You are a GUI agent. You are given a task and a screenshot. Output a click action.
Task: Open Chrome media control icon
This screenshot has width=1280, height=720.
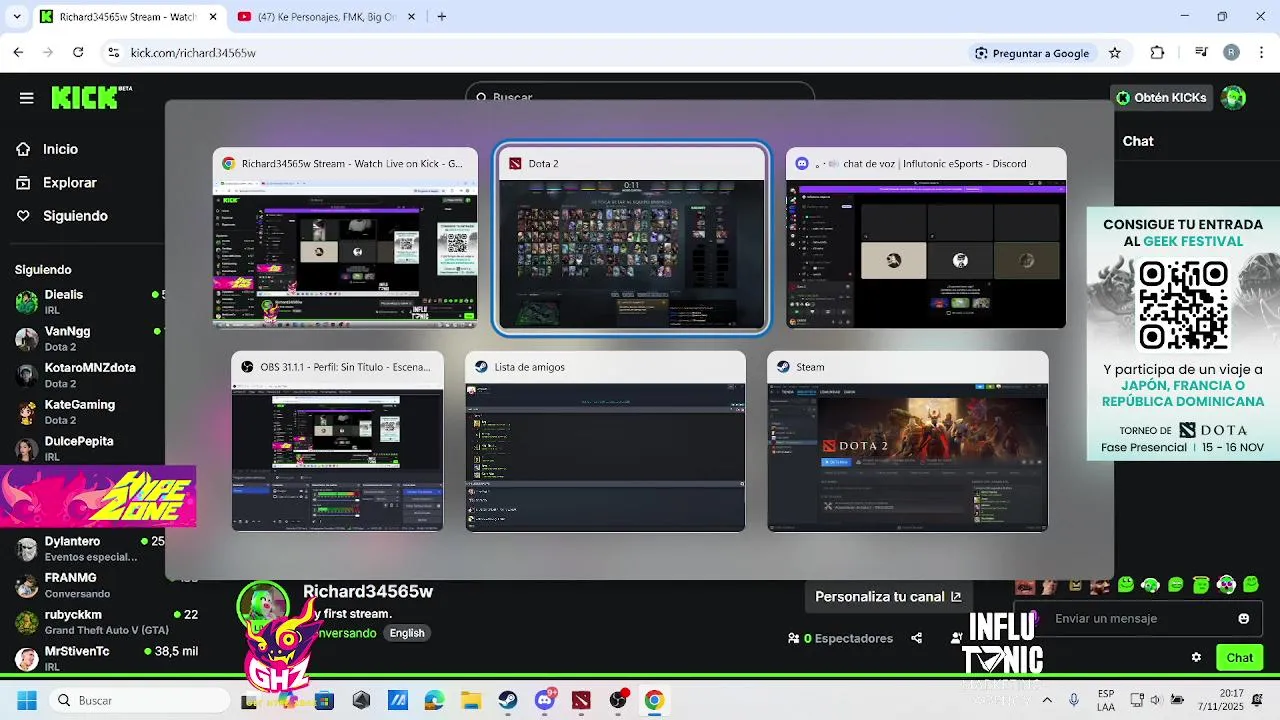point(1202,53)
